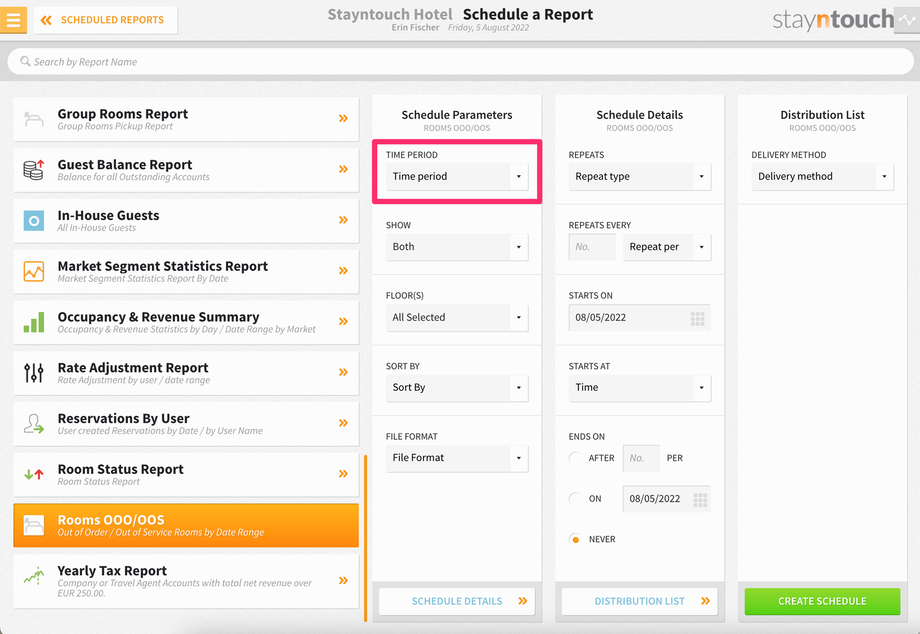Screen dimensions: 920x634
Task: Click the stayntouch logo
Action: point(833,20)
